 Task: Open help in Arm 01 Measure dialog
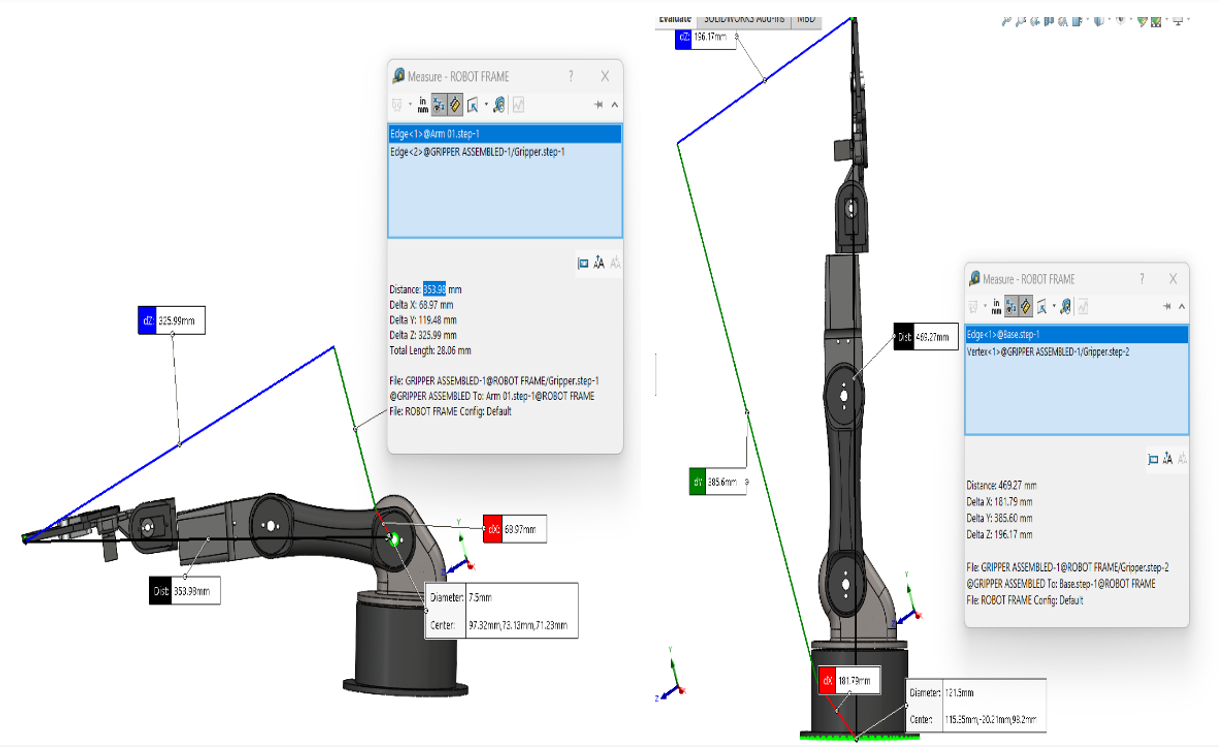pos(571,76)
